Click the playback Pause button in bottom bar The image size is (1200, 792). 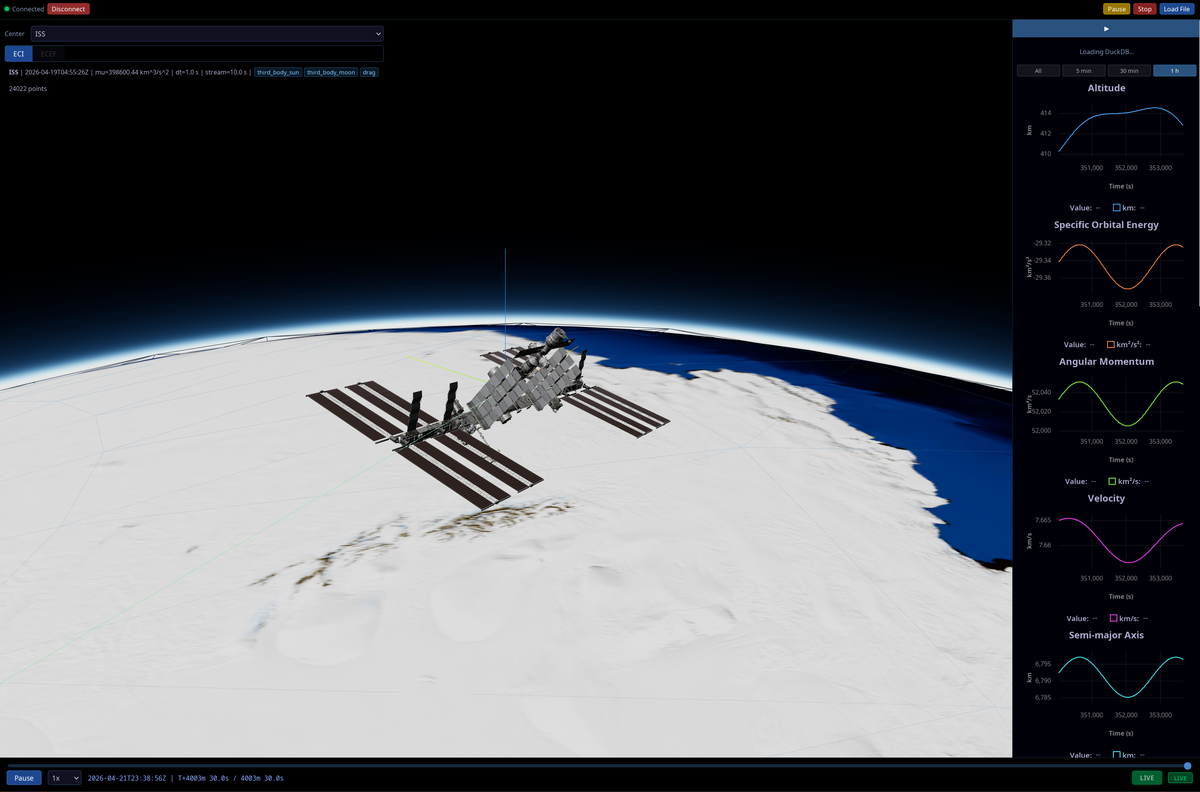(24, 777)
